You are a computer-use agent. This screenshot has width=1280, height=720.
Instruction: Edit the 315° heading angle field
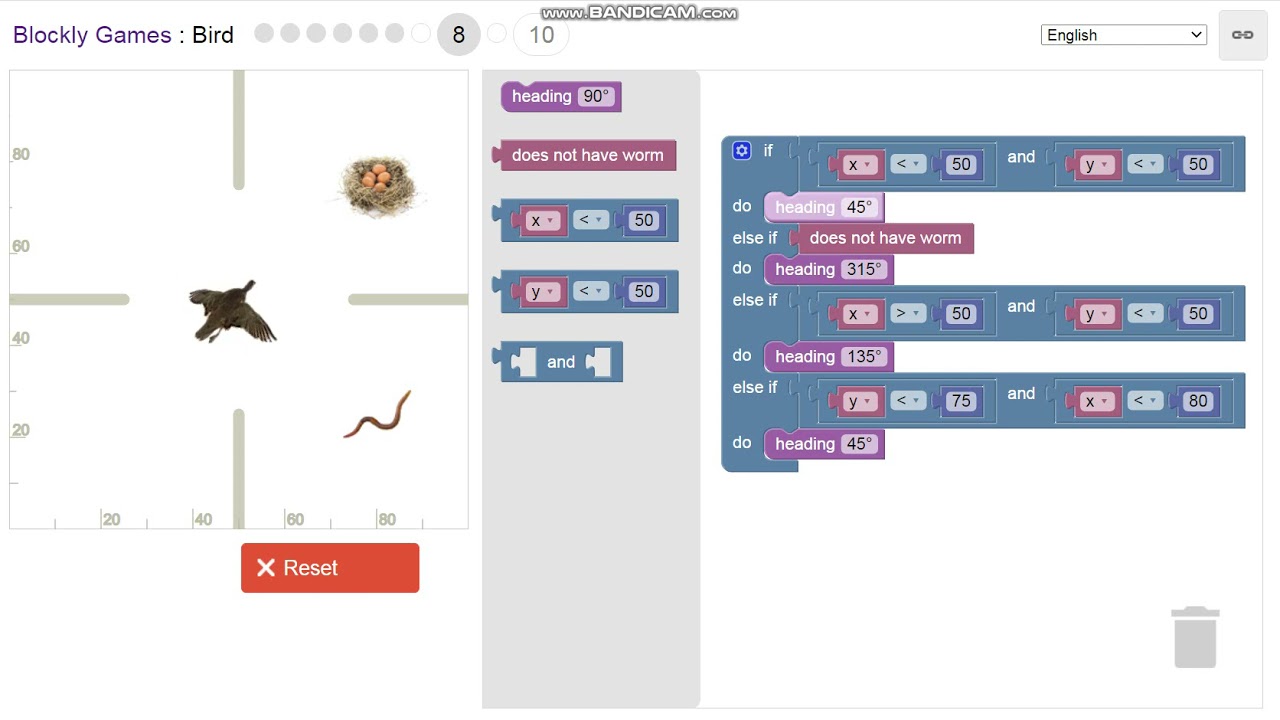pos(864,270)
